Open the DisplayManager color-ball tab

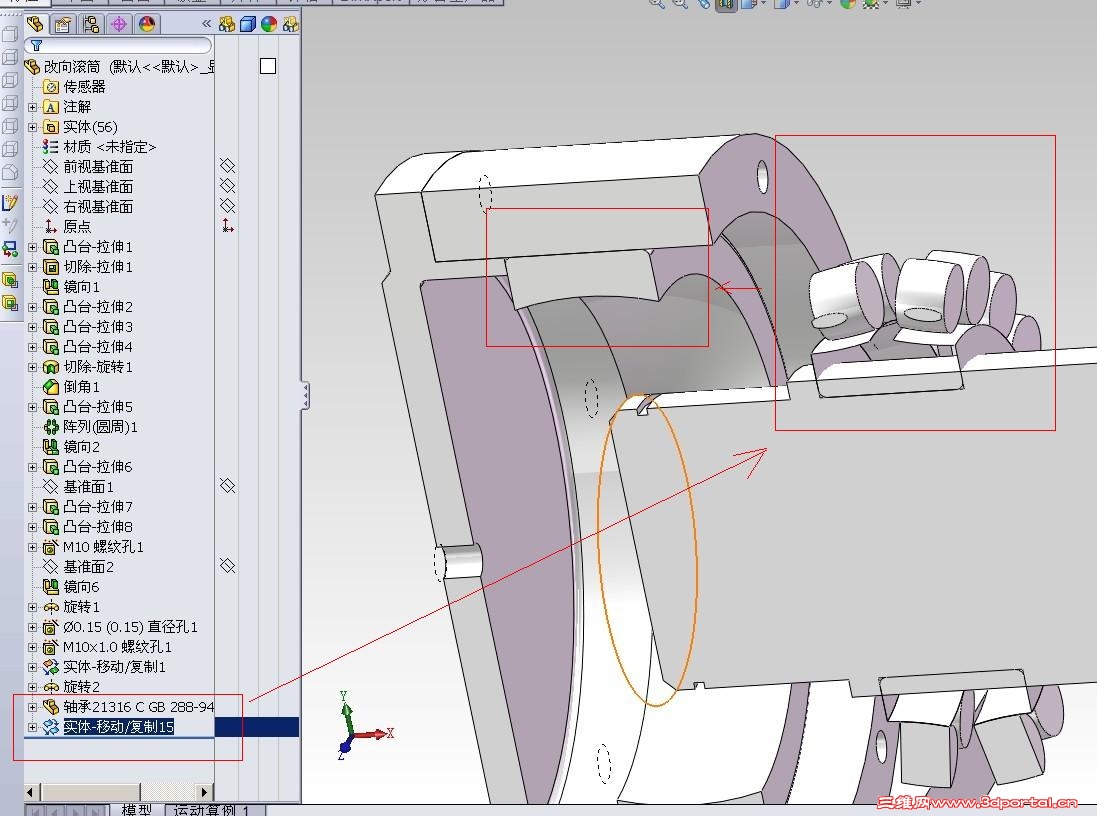[147, 24]
